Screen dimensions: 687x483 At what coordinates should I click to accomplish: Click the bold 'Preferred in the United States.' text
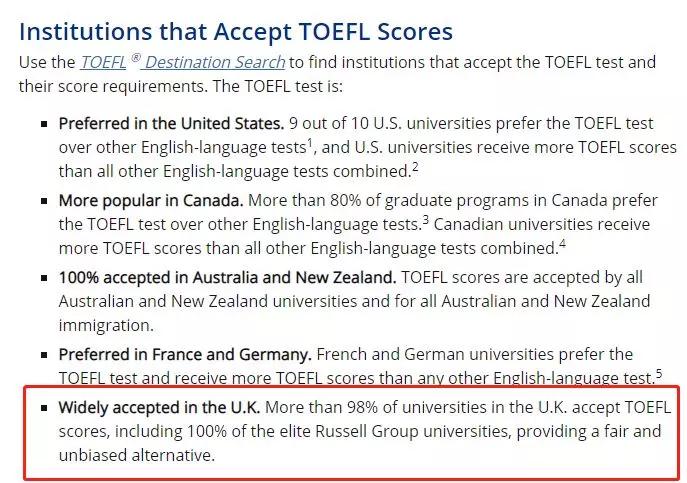click(x=171, y=124)
